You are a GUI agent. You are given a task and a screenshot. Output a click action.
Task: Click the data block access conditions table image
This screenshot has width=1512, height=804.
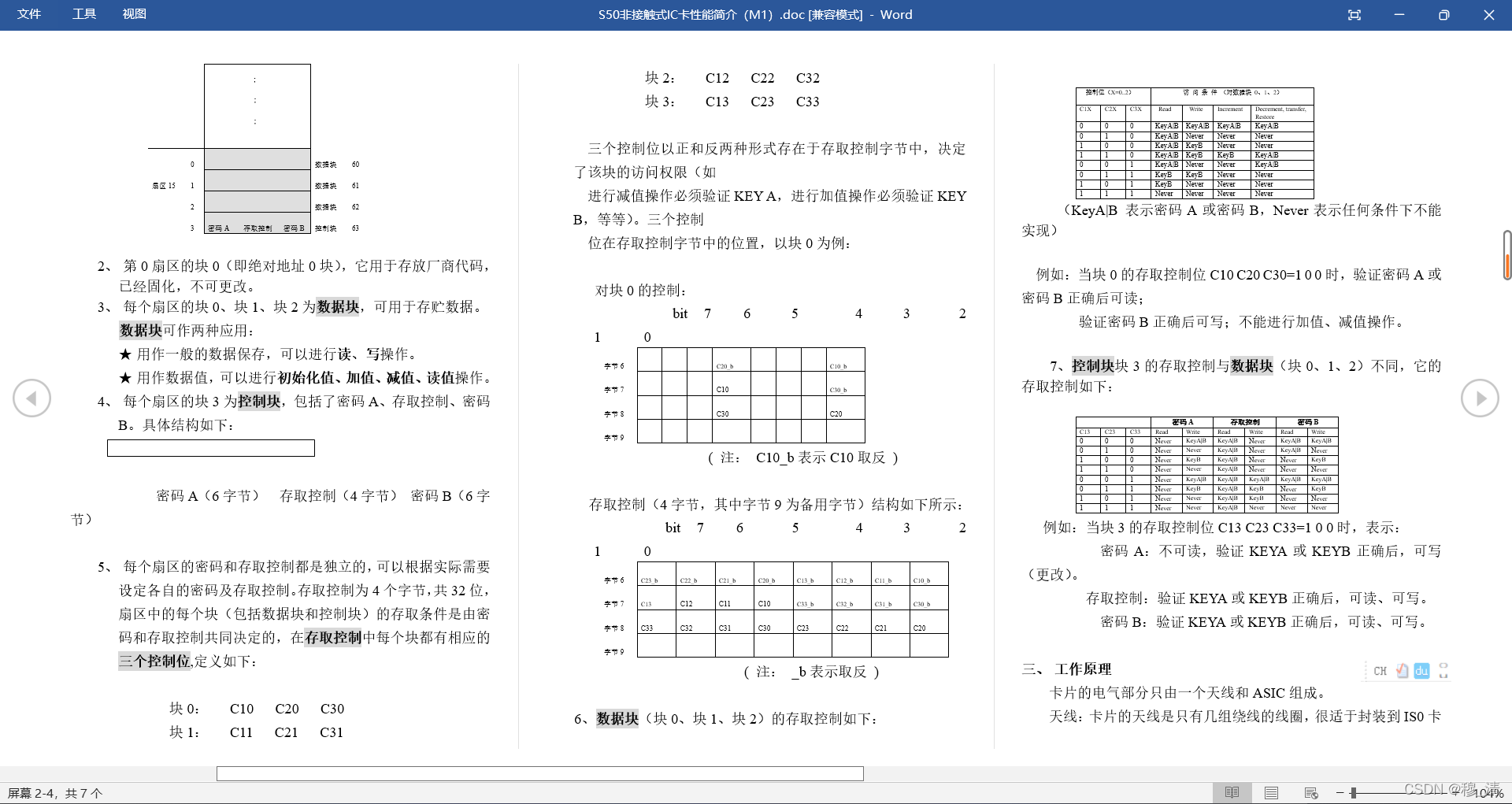pos(1195,143)
